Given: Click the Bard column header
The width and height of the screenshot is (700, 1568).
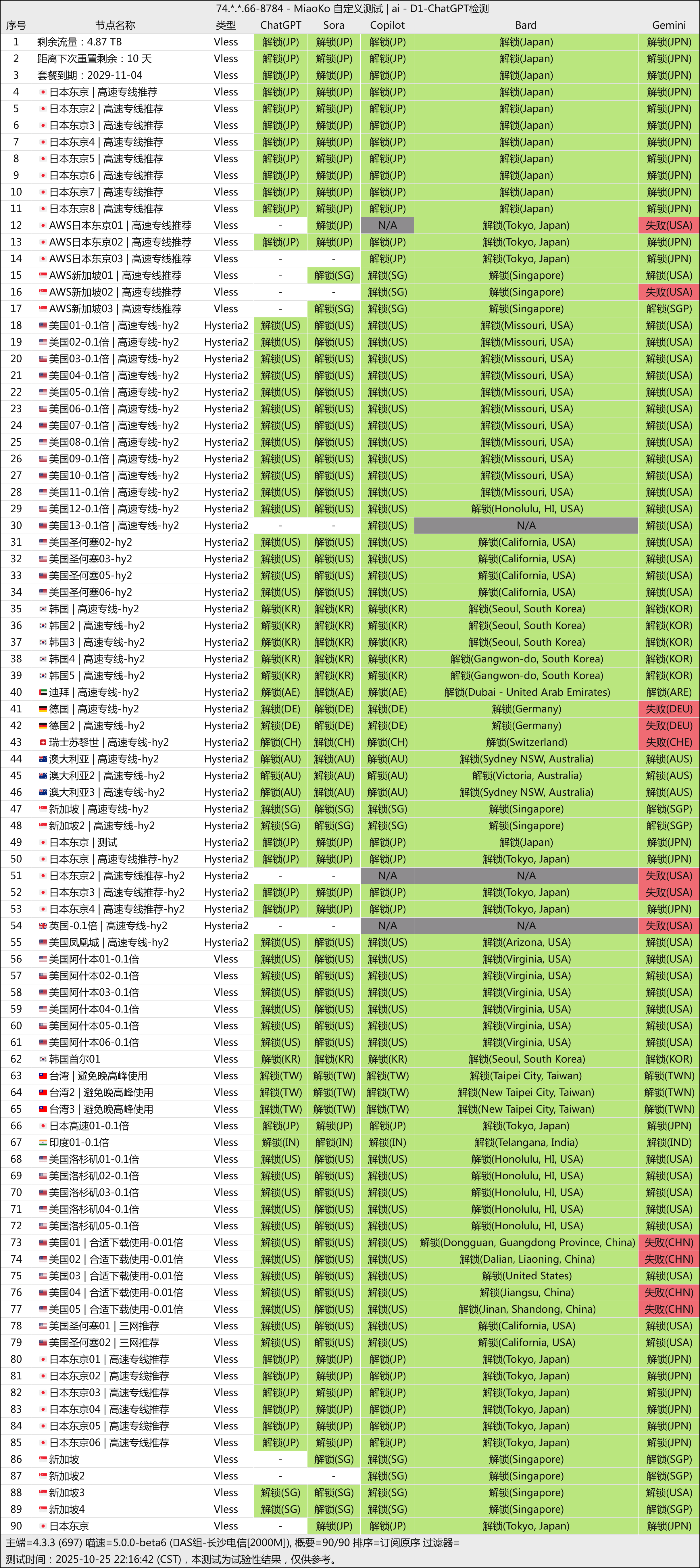Looking at the screenshot, I should [526, 25].
